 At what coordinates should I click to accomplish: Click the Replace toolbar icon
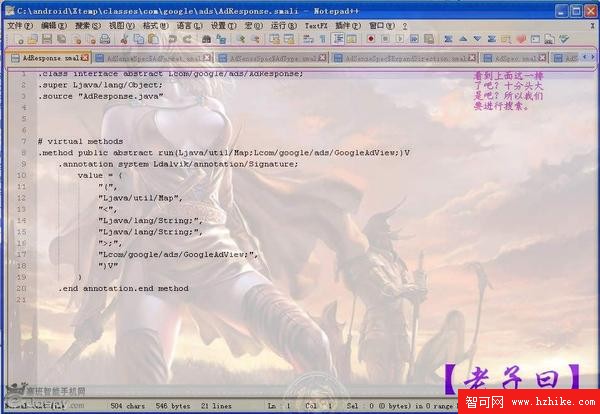(x=221, y=39)
